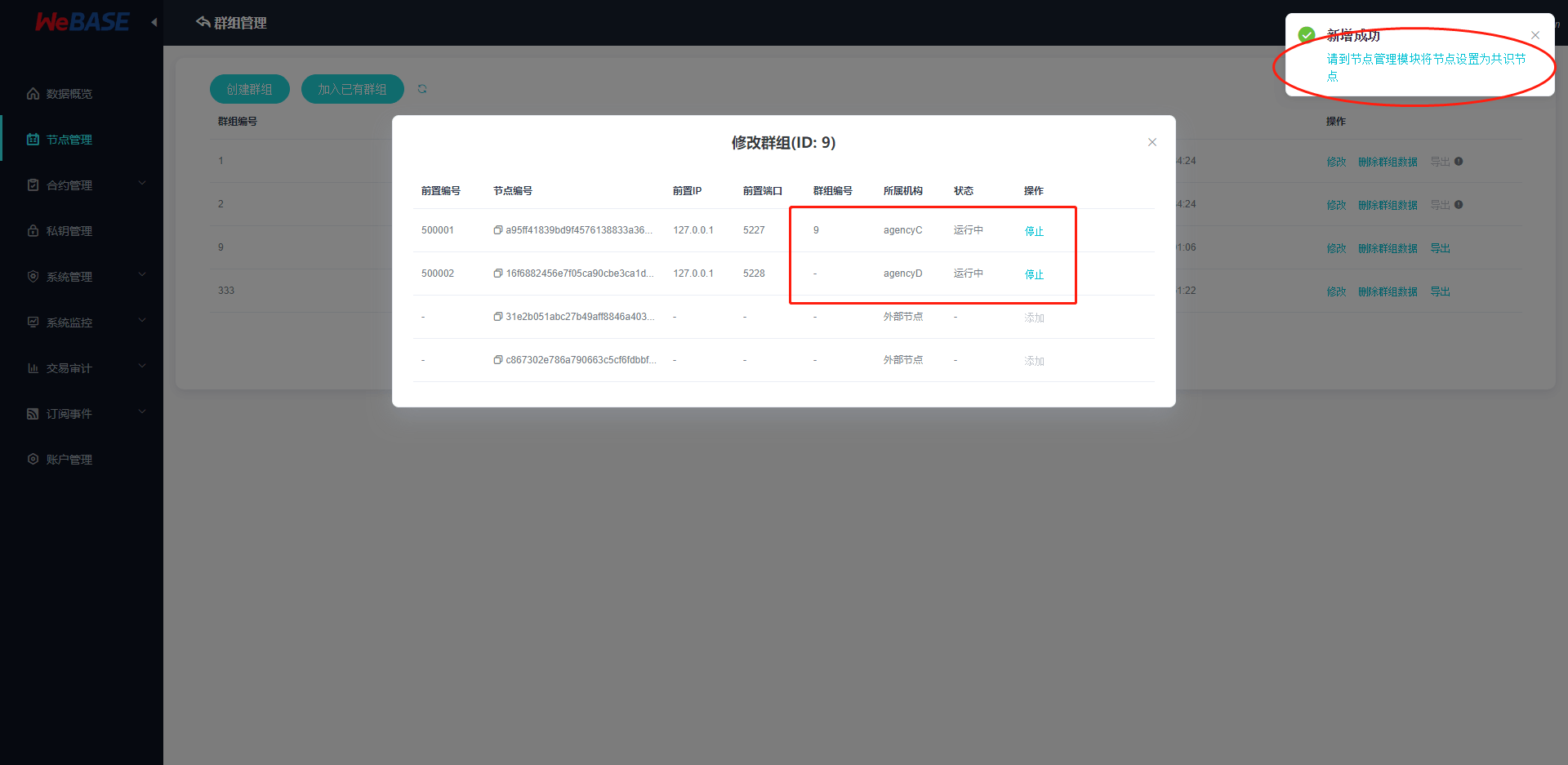The width and height of the screenshot is (1568, 765).
Task: Click 导出 for group 333
Action: [1440, 291]
